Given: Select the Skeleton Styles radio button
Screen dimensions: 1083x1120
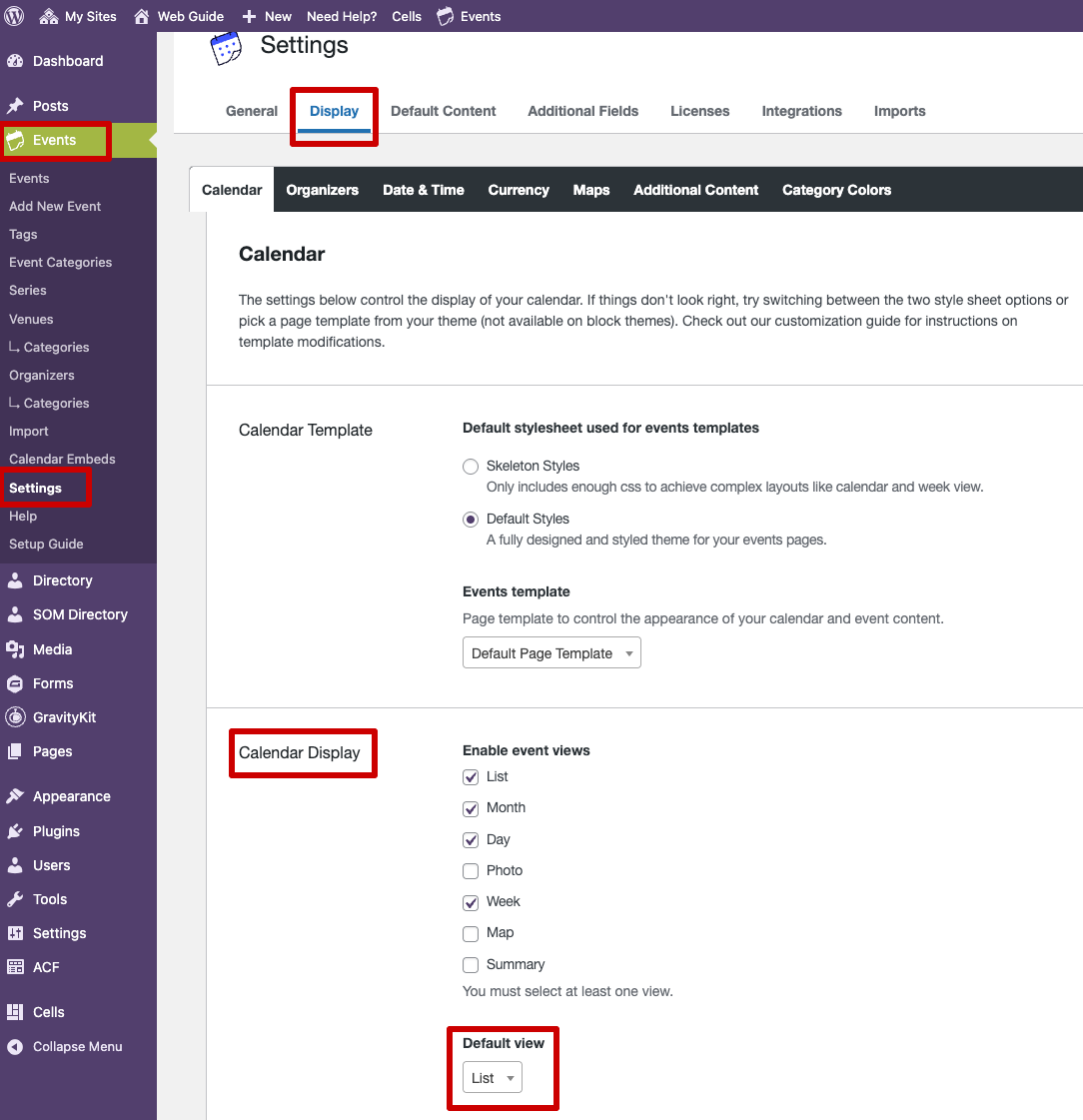Looking at the screenshot, I should tap(470, 467).
